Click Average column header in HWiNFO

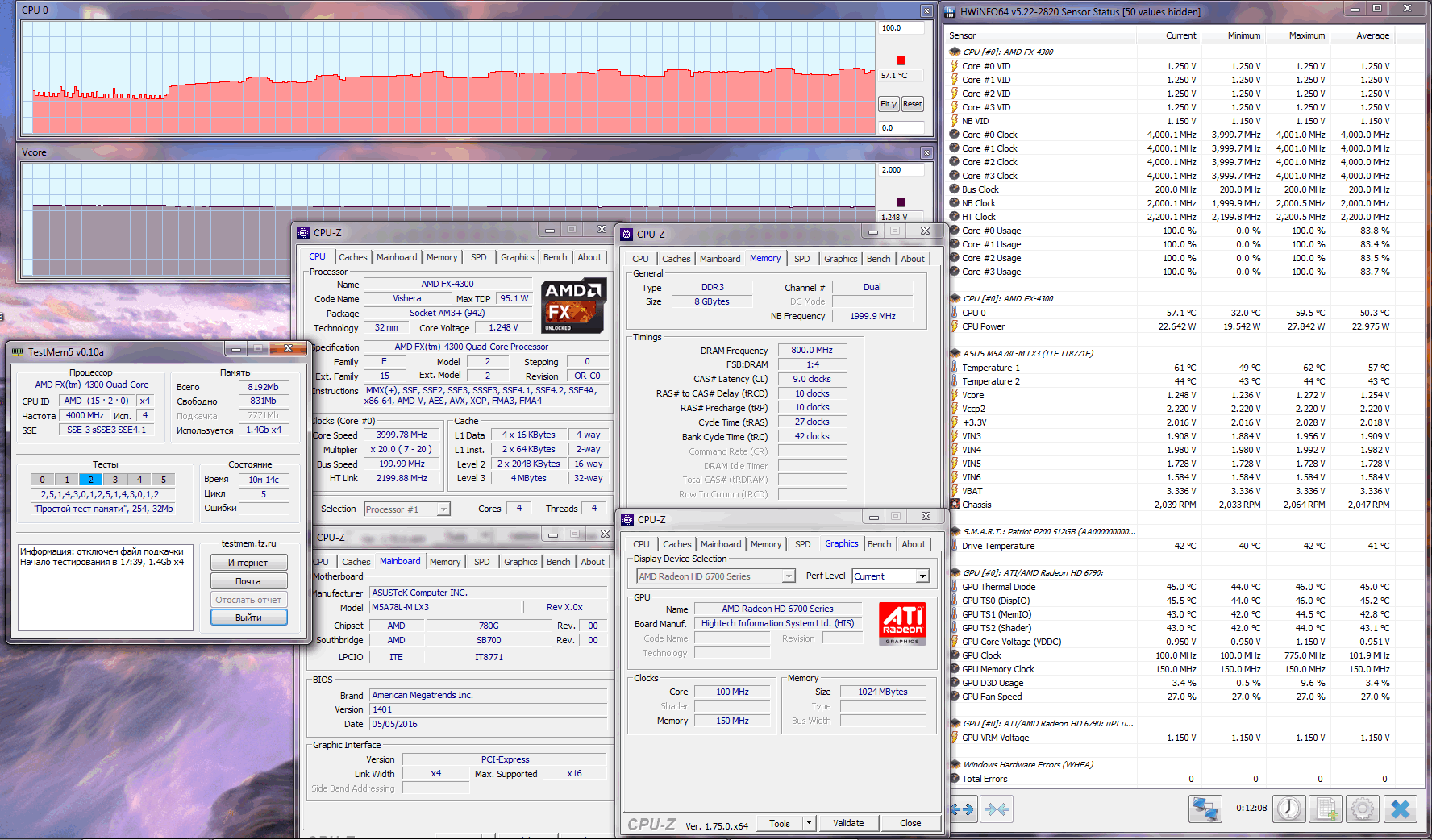tap(1363, 35)
